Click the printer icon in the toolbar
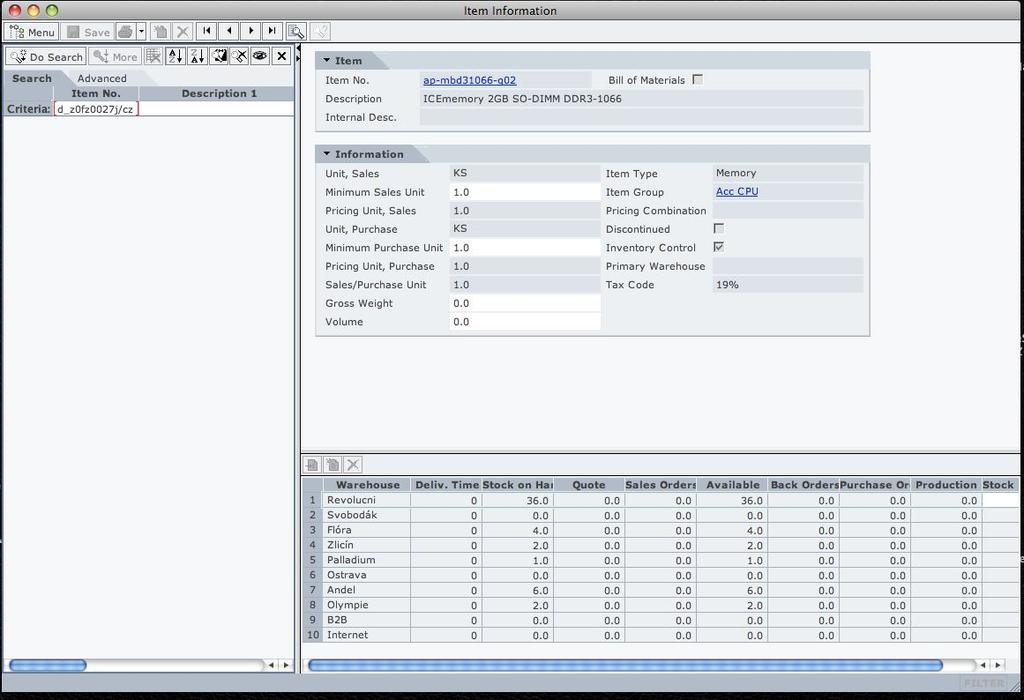 coord(126,31)
